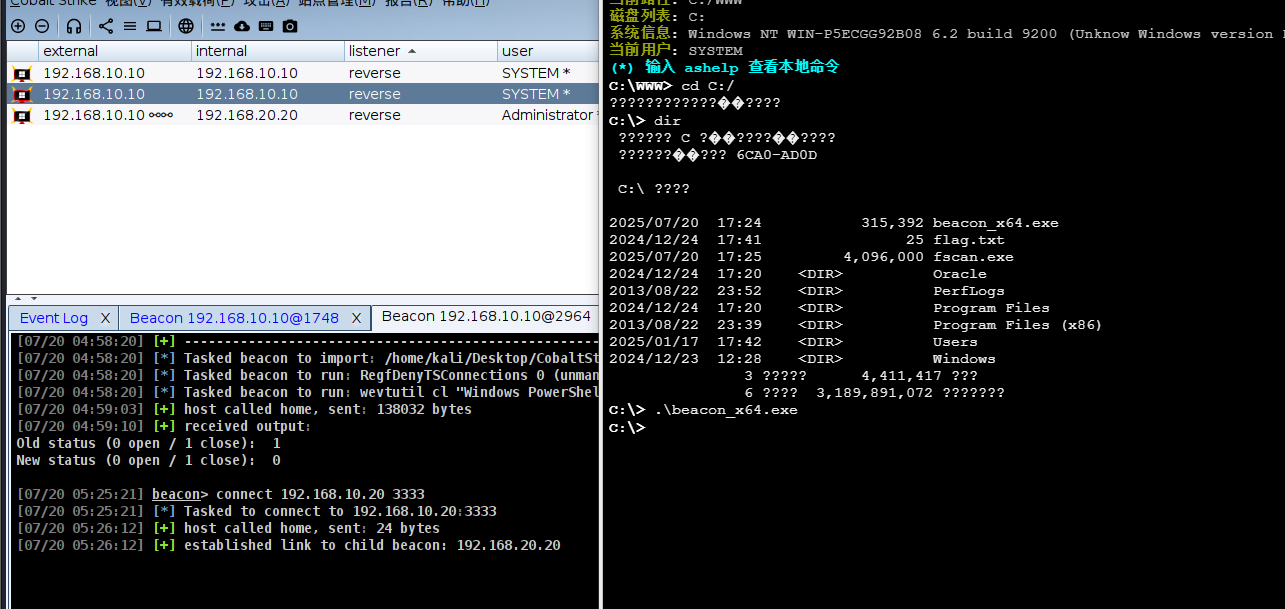Click the globe icon in toolbar
1285x609 pixels.
(186, 26)
